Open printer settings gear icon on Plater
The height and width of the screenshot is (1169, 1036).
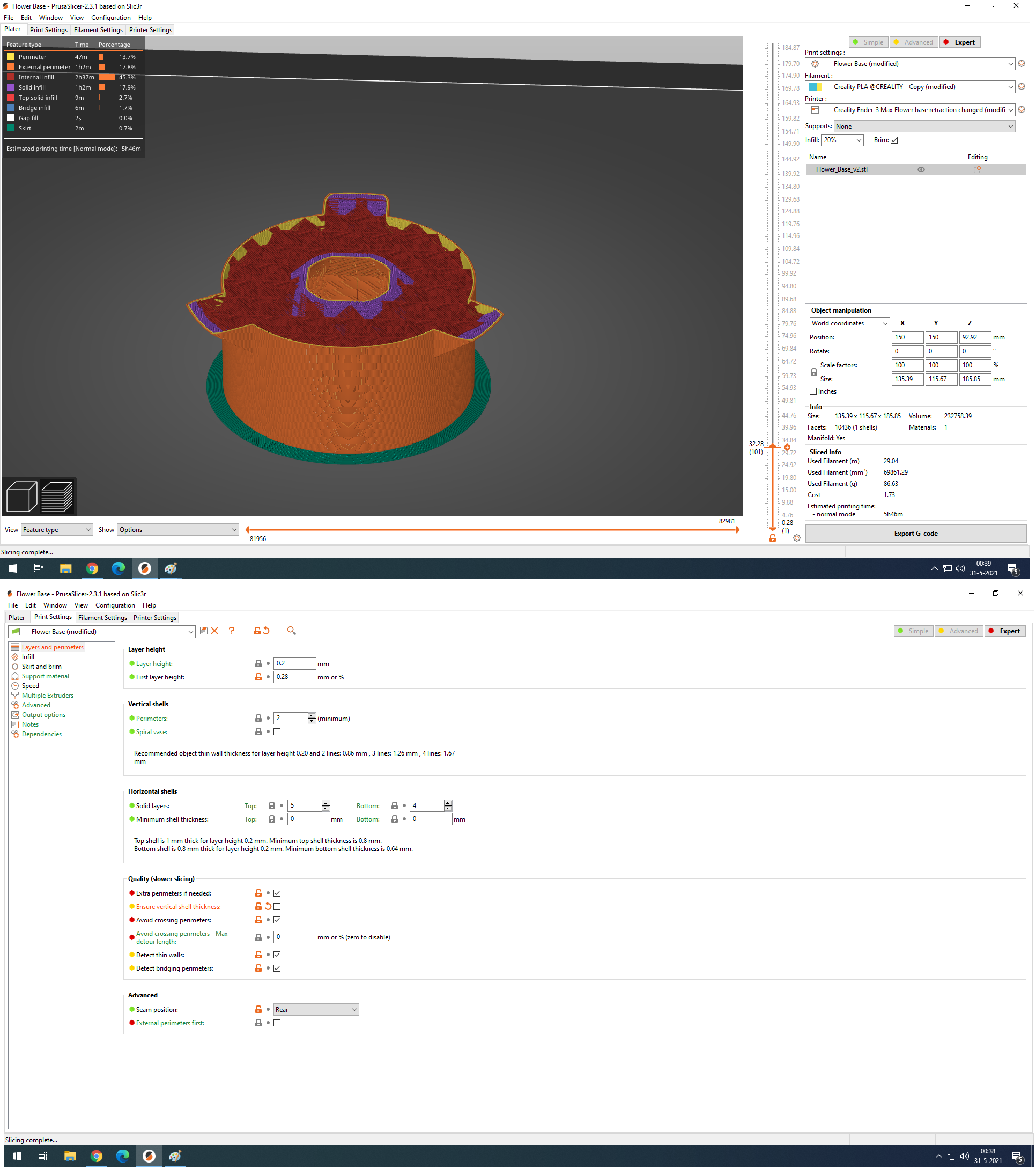[x=1021, y=109]
